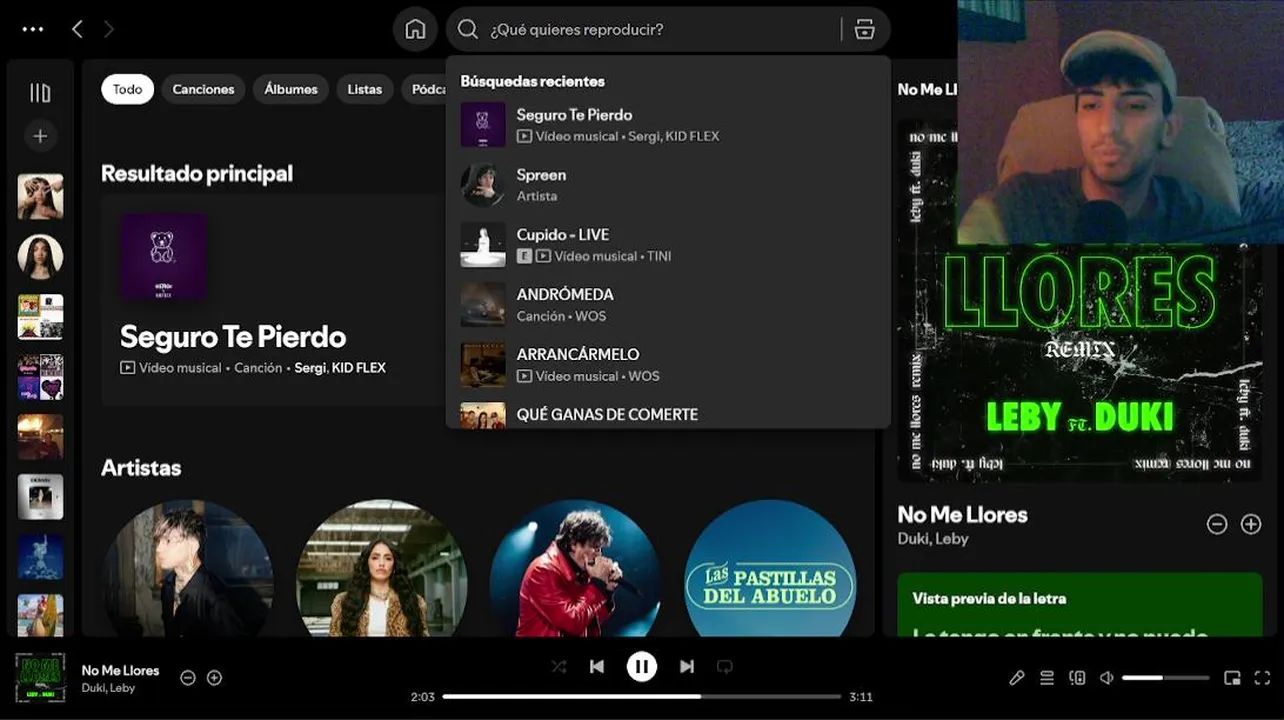This screenshot has width=1284, height=720.
Task: Hide song with minus icon in bottom bar
Action: click(x=187, y=677)
